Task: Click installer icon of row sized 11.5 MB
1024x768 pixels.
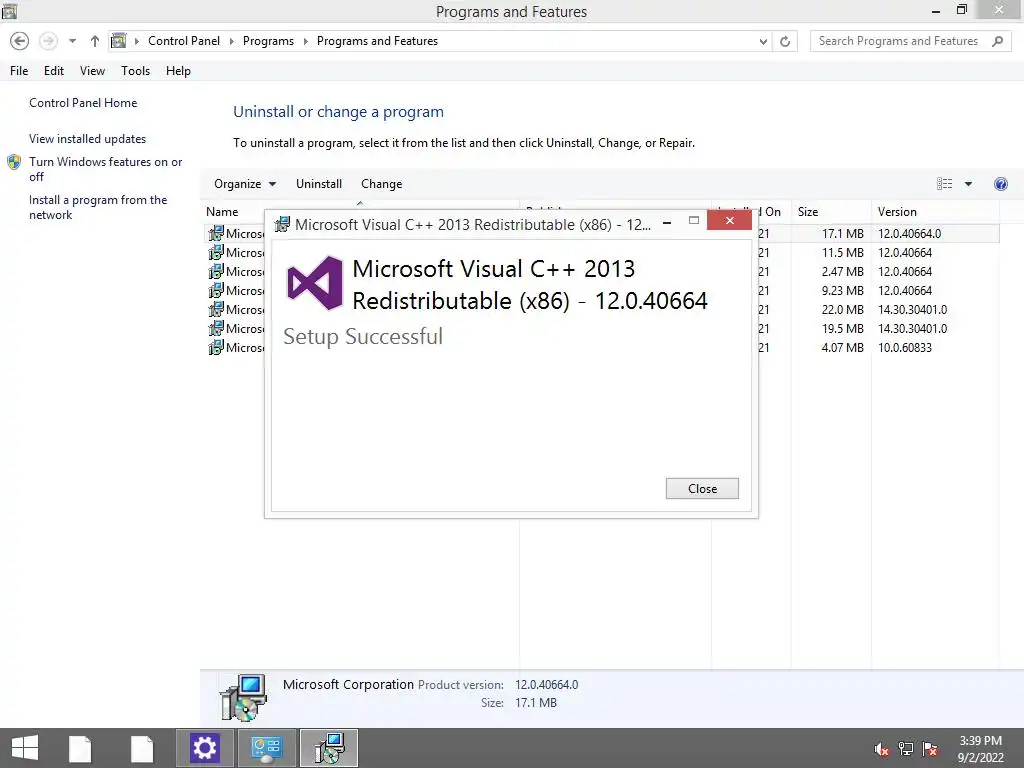Action: [x=216, y=252]
